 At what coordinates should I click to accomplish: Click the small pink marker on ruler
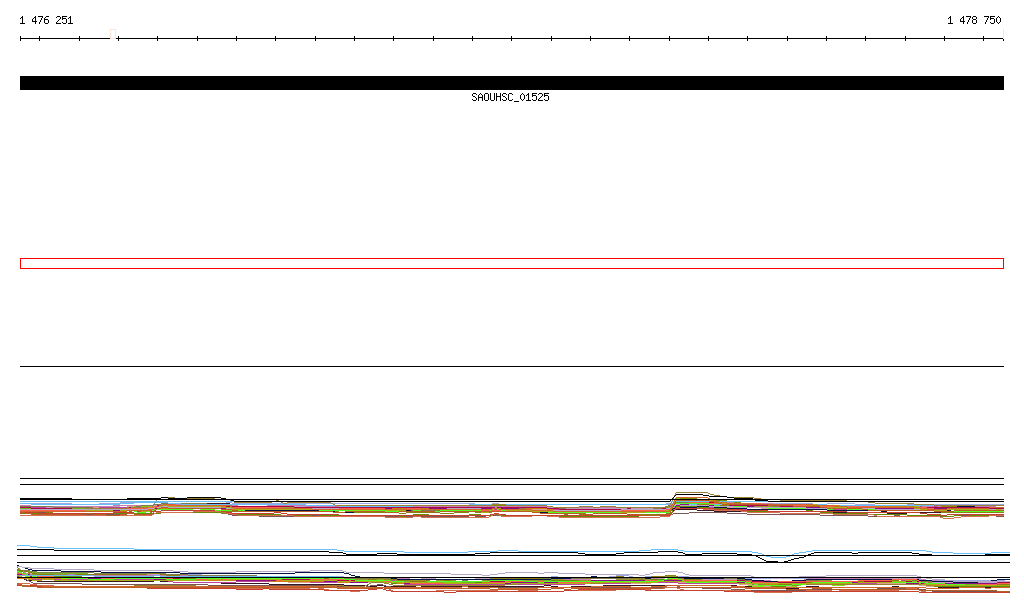(x=113, y=34)
